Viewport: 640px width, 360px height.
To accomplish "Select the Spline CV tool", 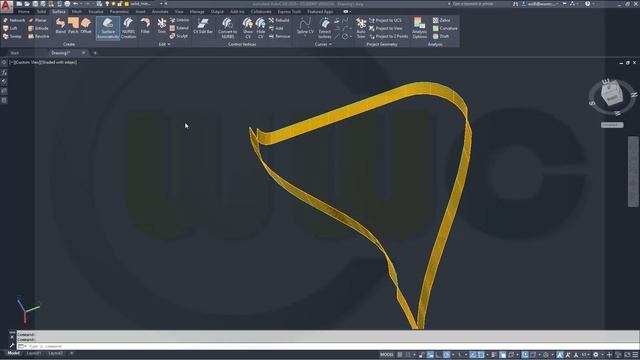I will (305, 24).
